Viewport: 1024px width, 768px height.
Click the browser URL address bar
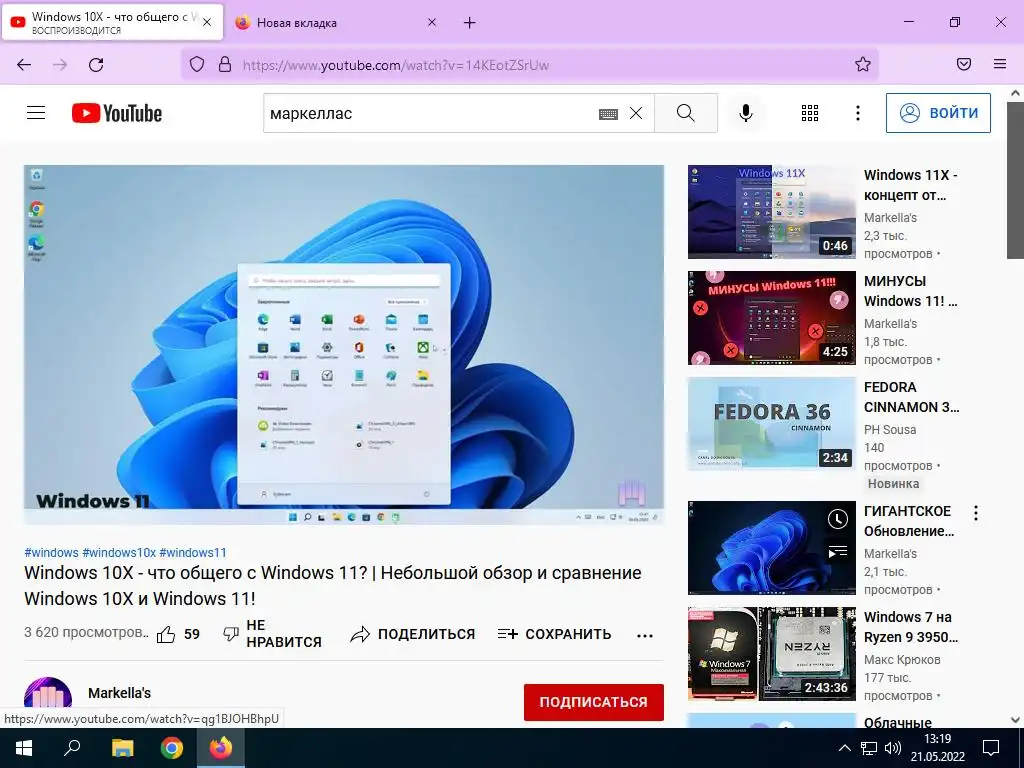[529, 65]
